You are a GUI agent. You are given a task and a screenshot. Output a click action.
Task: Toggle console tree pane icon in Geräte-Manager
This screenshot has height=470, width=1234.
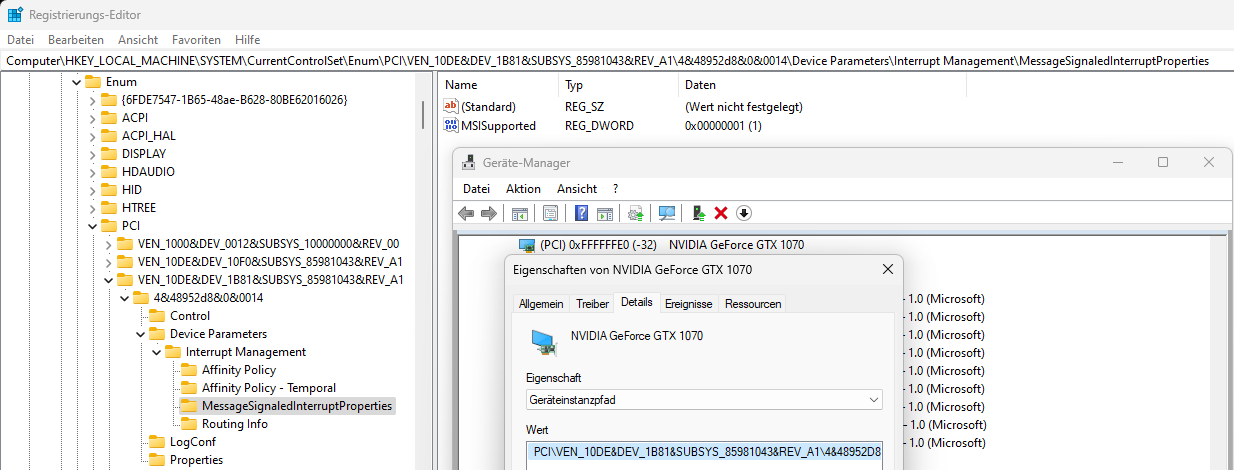[520, 213]
